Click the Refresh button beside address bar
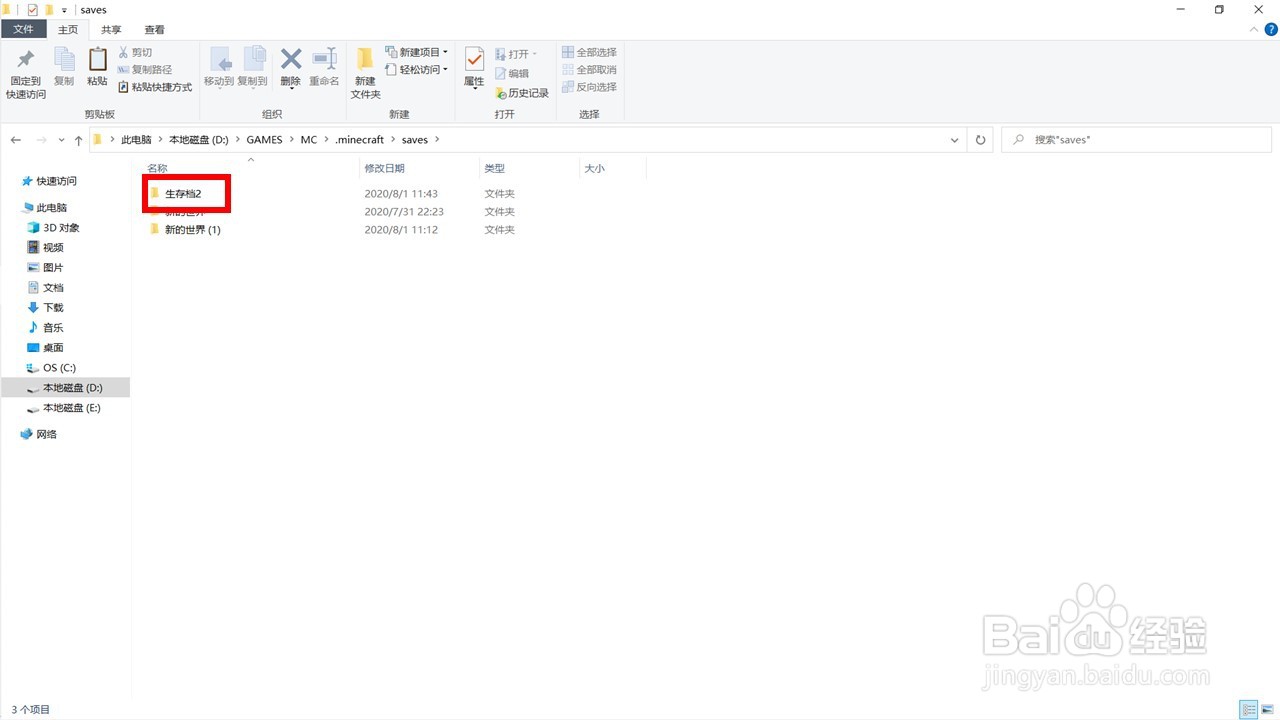Screen dimensions: 1280x720 [x=981, y=140]
